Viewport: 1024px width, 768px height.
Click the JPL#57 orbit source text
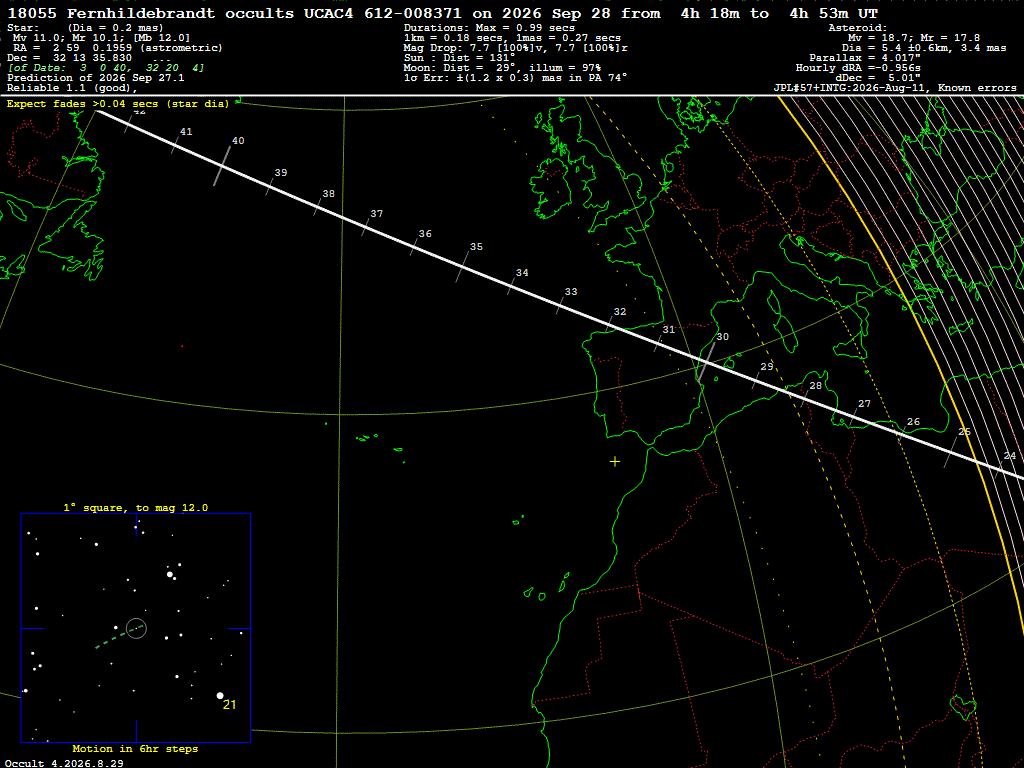tap(895, 88)
